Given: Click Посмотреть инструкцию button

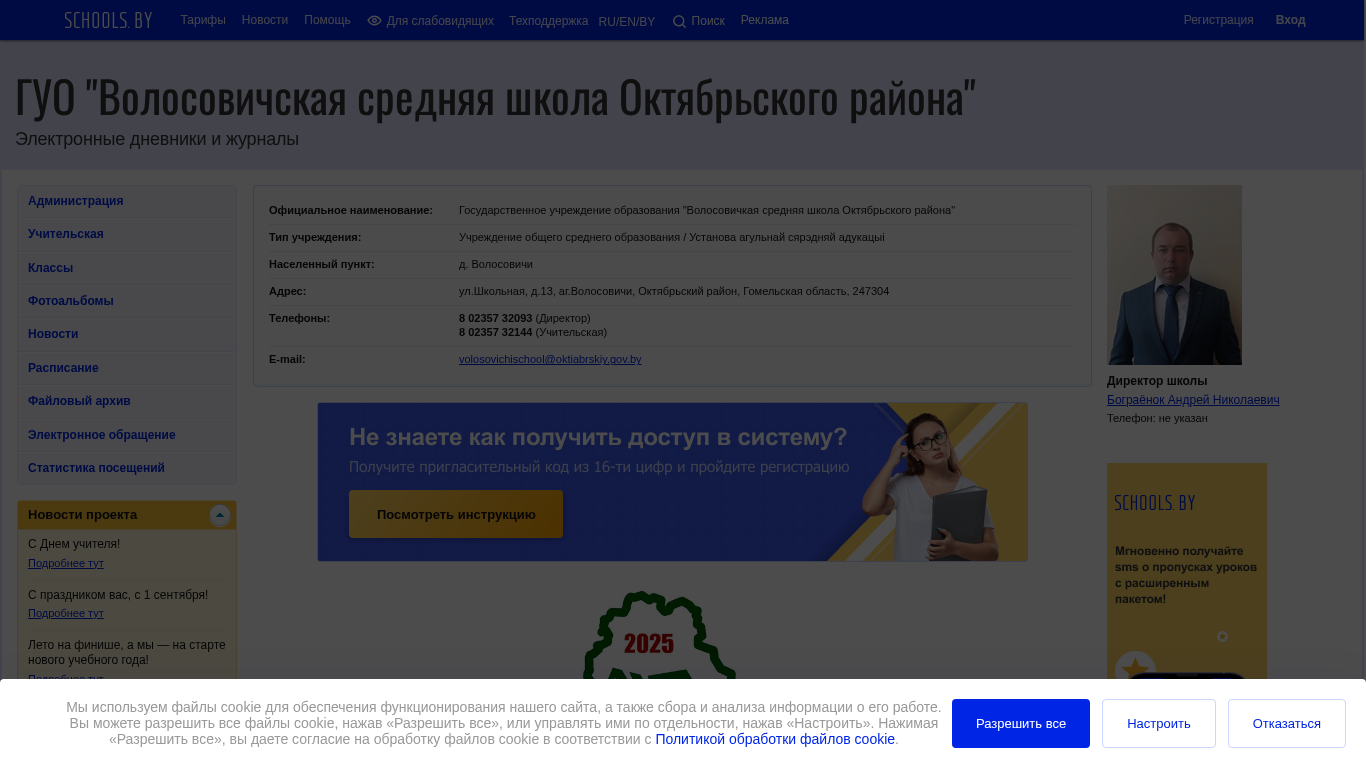Looking at the screenshot, I should coord(456,514).
